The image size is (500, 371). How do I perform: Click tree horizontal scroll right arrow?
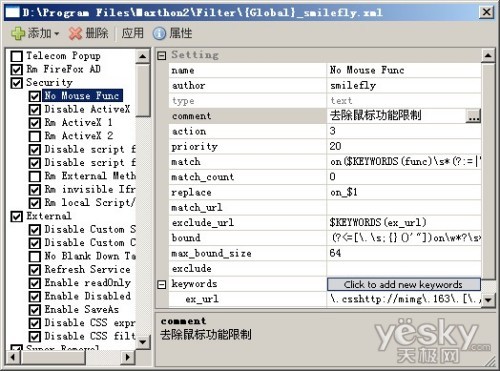click(x=127, y=357)
